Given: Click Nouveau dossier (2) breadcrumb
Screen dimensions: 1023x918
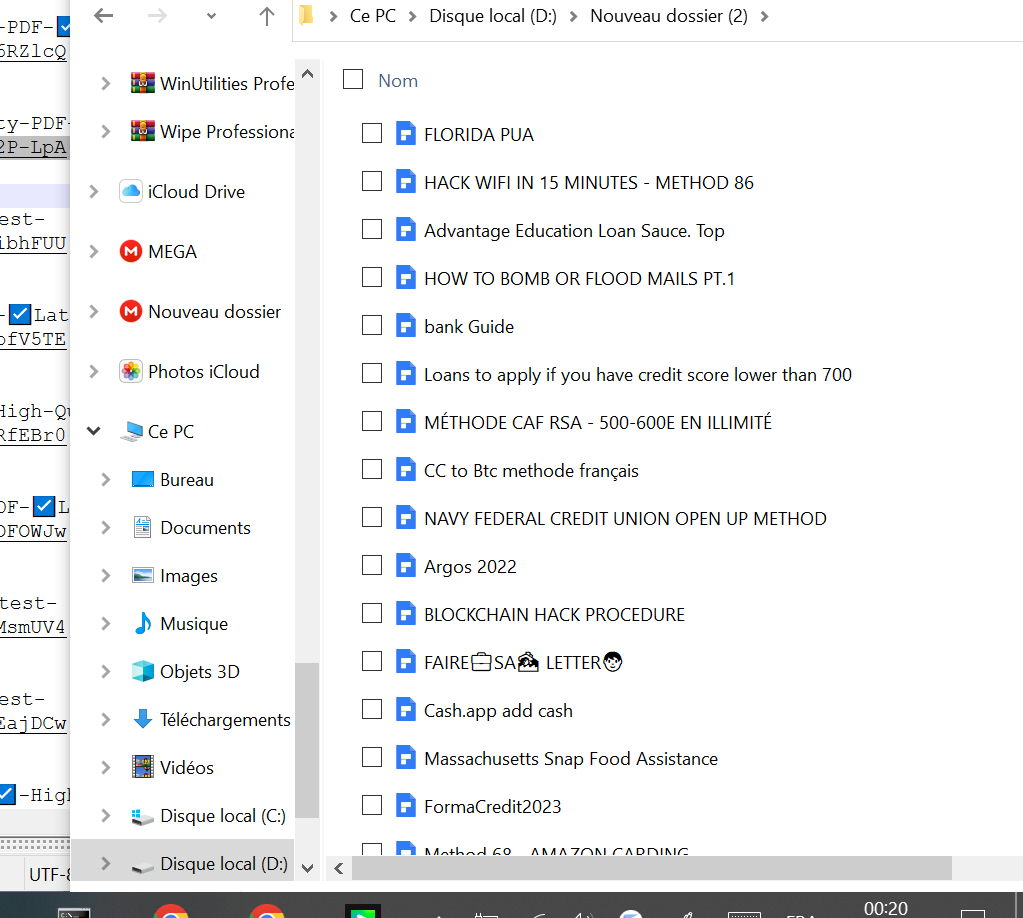Looking at the screenshot, I should coord(669,16).
